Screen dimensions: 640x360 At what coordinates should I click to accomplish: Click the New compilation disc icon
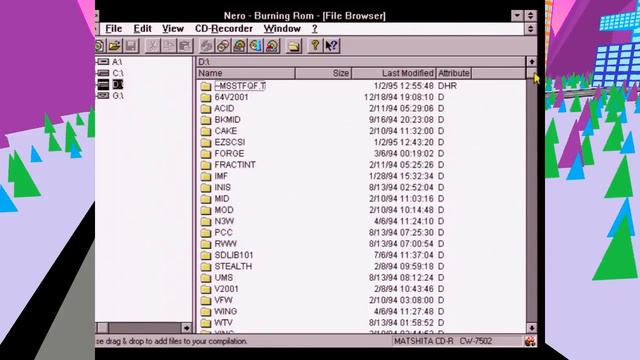[100, 46]
